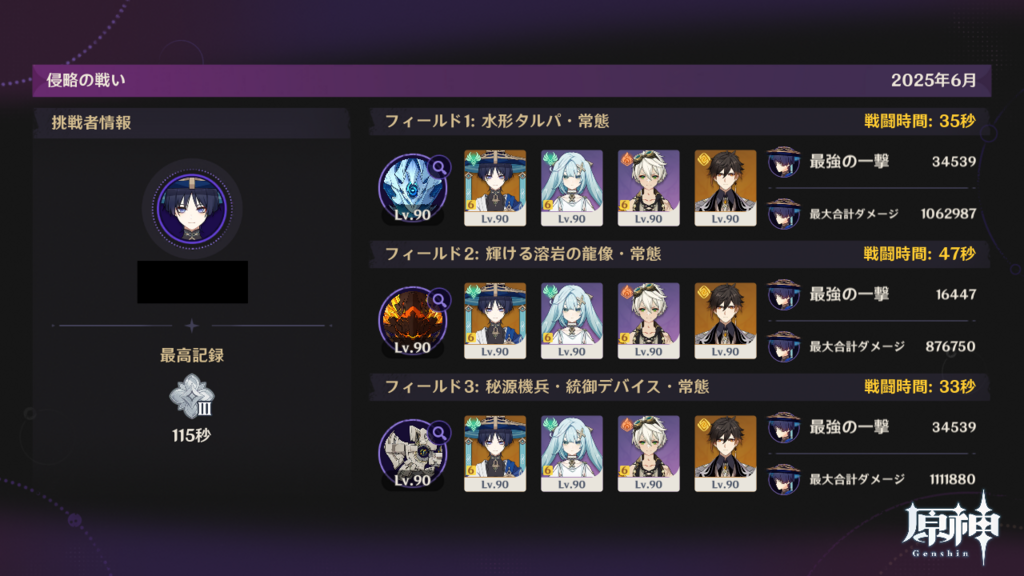This screenshot has width=1024, height=576.
Task: Select Field 1 first character card
Action: [x=494, y=188]
